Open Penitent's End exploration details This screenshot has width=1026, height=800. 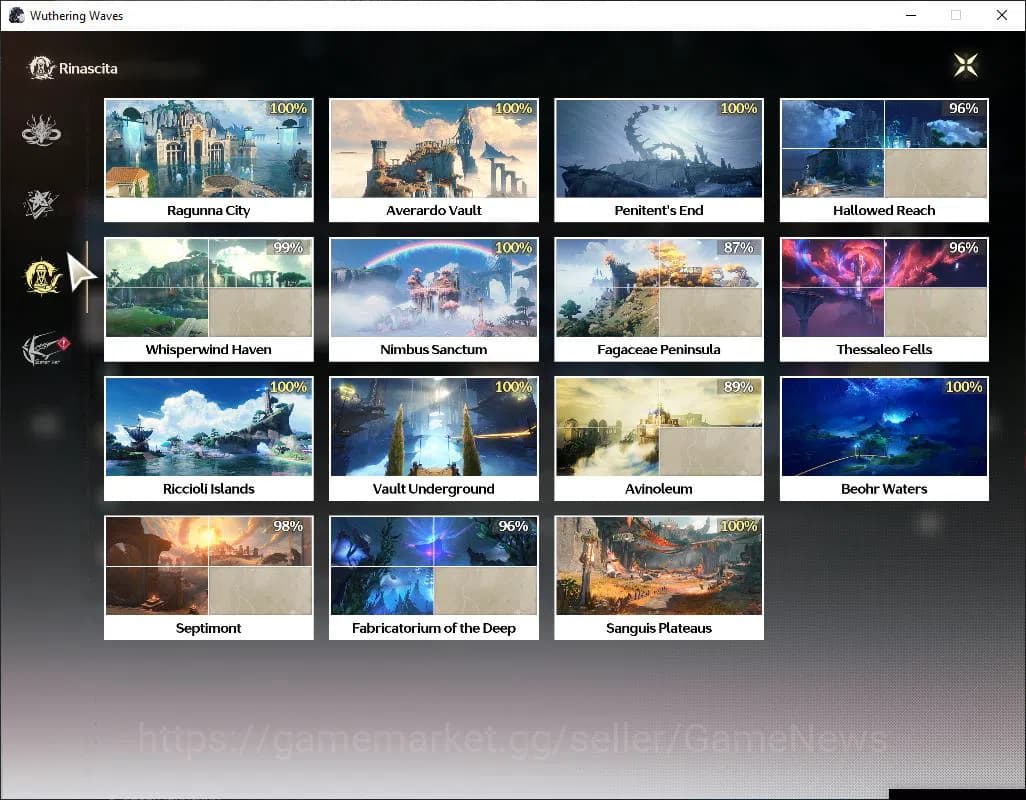(659, 160)
